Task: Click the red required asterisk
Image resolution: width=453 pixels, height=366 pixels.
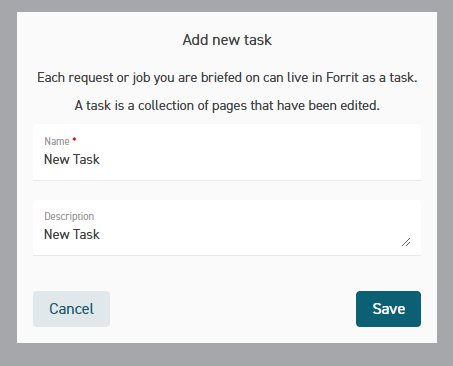Action: [x=74, y=139]
